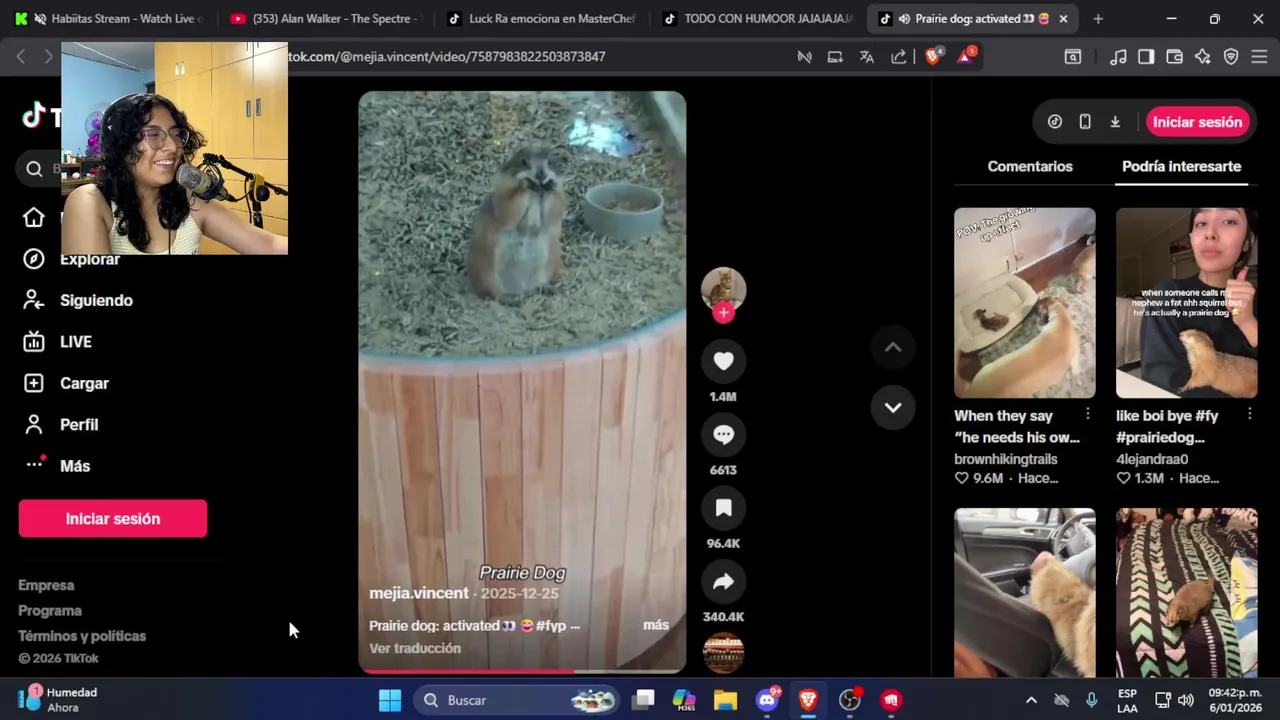1280x720 pixels.
Task: Open the 'like boi bye' prairiedog thumbnail
Action: coord(1186,303)
